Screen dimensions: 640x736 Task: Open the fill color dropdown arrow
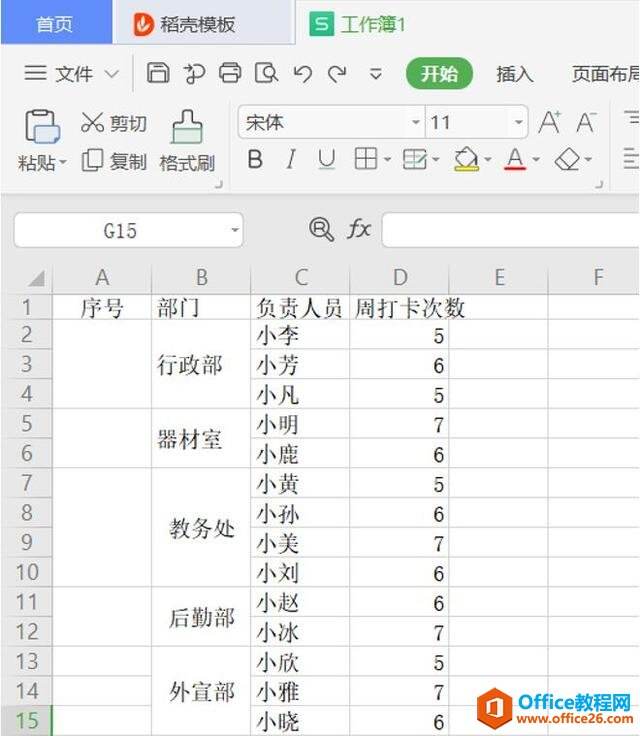tap(488, 160)
